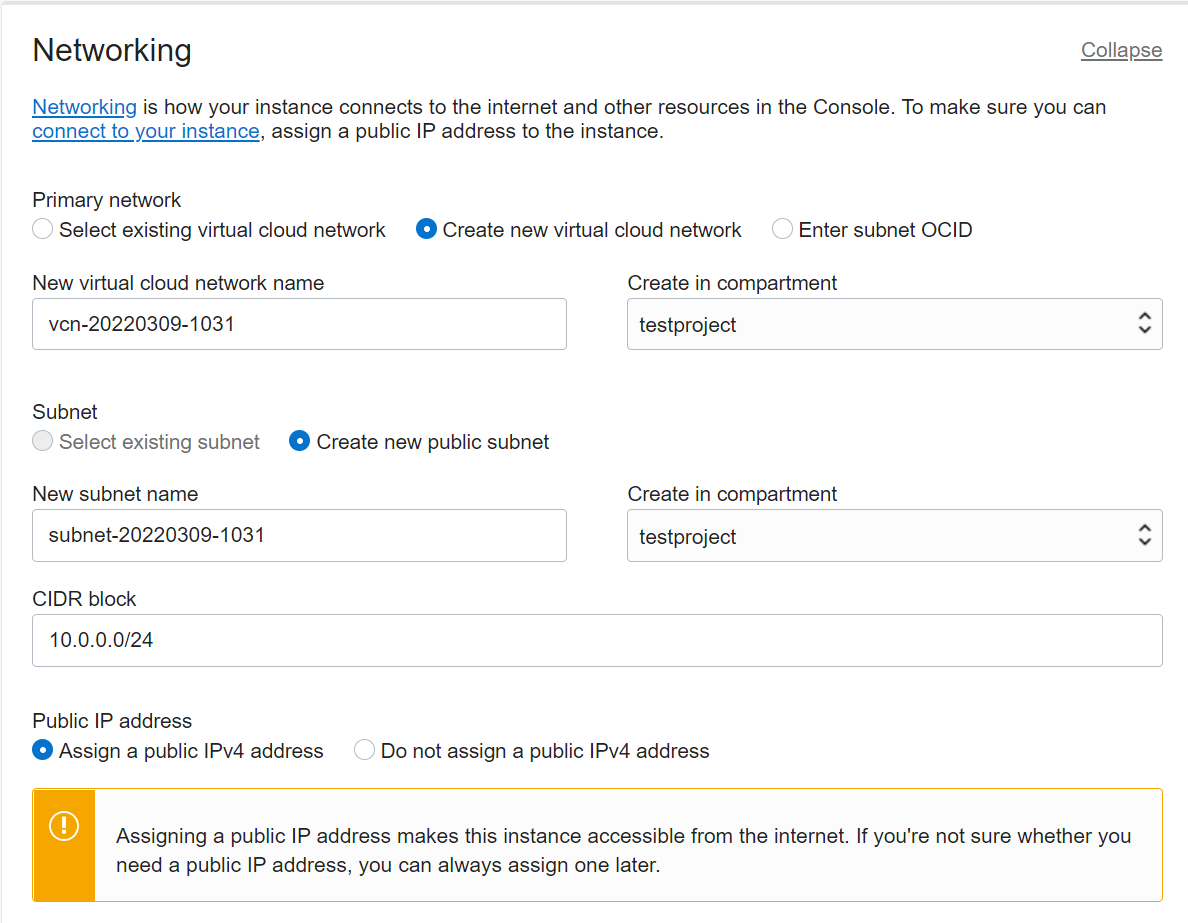Focus the CIDR block input field
This screenshot has width=1188, height=923.
tap(597, 640)
